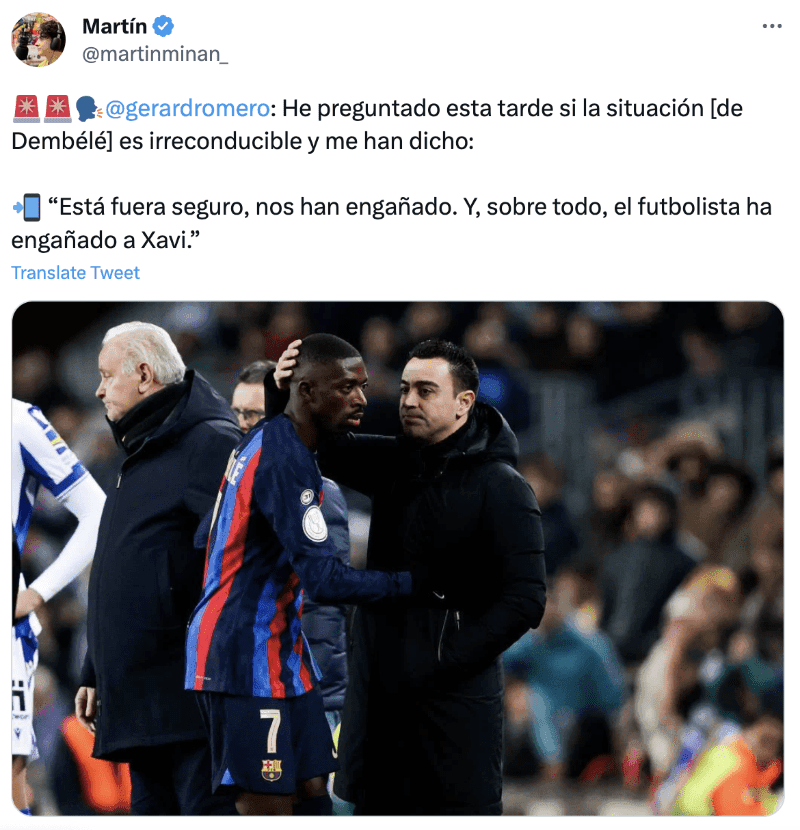This screenshot has width=800, height=830.
Task: Open Martín's profile avatar picture
Action: click(39, 40)
